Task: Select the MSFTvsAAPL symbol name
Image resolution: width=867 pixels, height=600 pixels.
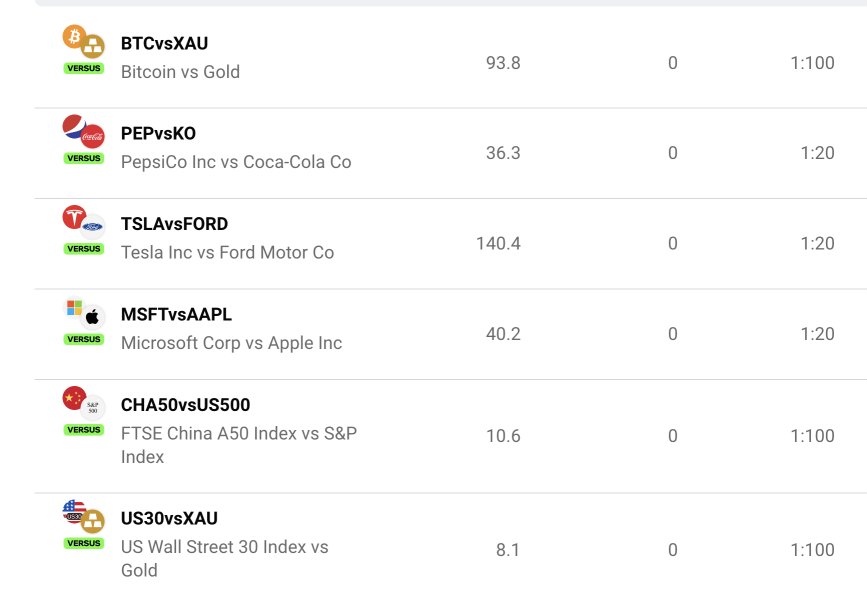Action: pyautogui.click(x=176, y=314)
